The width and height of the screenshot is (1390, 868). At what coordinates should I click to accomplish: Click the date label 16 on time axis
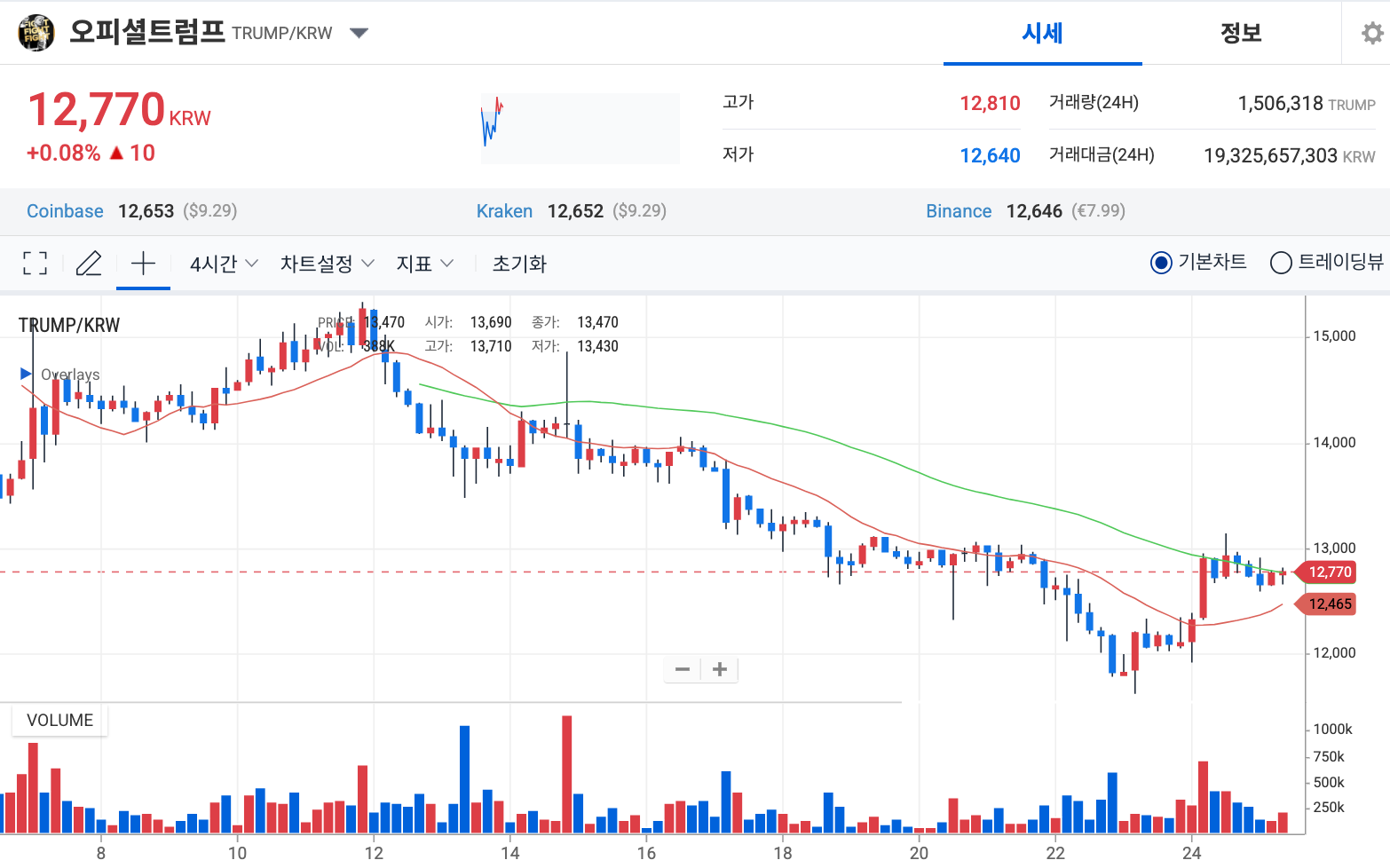pyautogui.click(x=646, y=853)
